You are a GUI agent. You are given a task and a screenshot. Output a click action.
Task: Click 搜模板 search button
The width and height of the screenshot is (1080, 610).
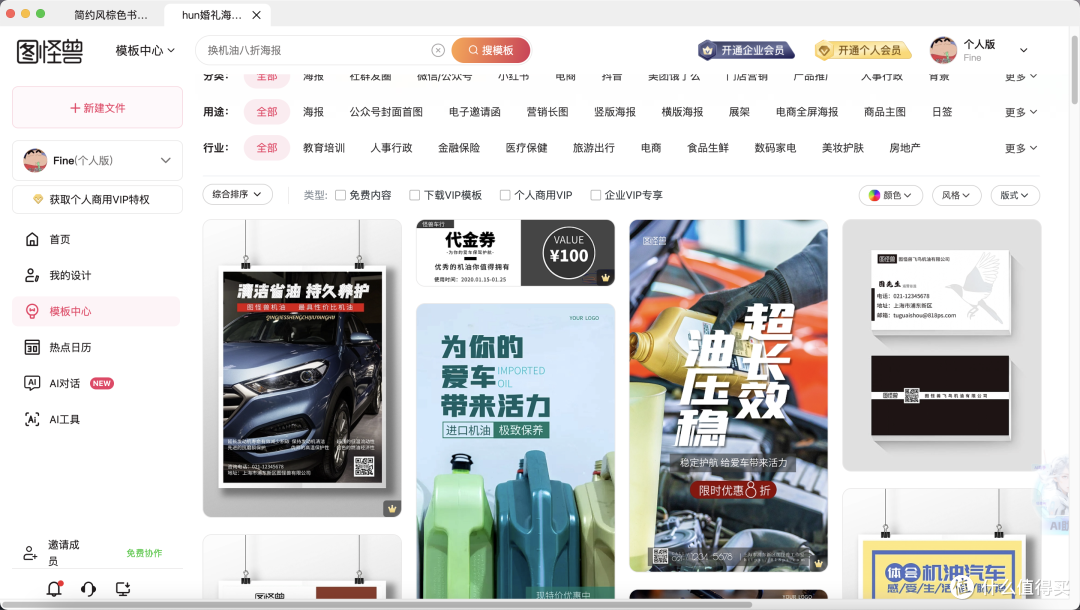491,50
